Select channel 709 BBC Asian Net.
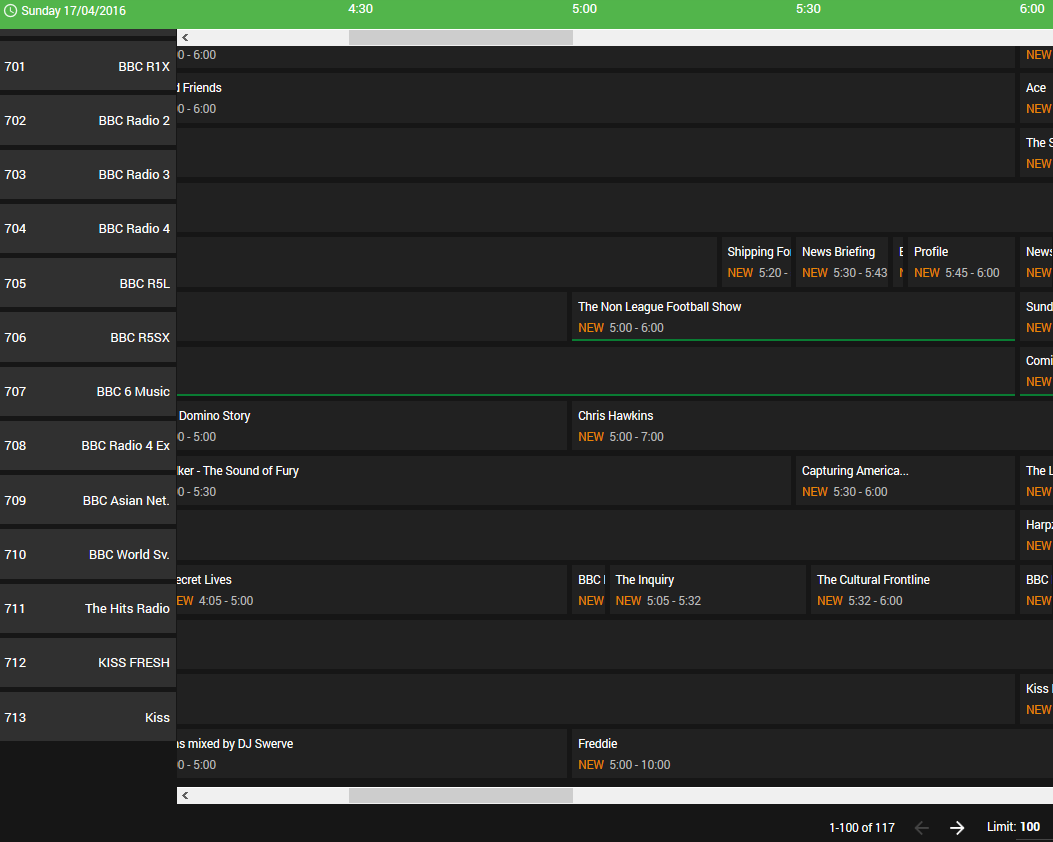Image resolution: width=1053 pixels, height=842 pixels. (x=88, y=500)
